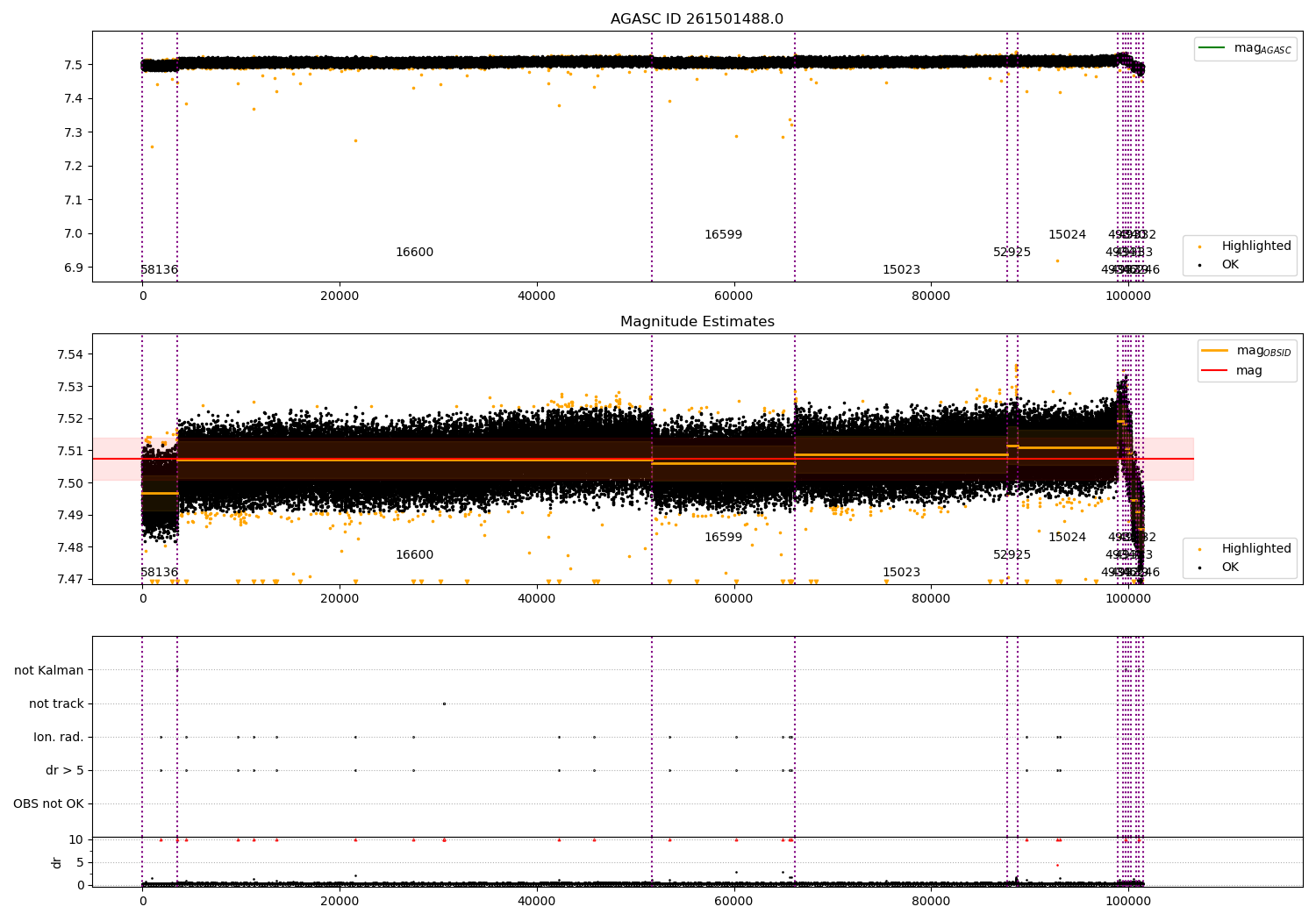
Task: Click the 'OBS not OK' axis label
Action: pyautogui.click(x=48, y=803)
